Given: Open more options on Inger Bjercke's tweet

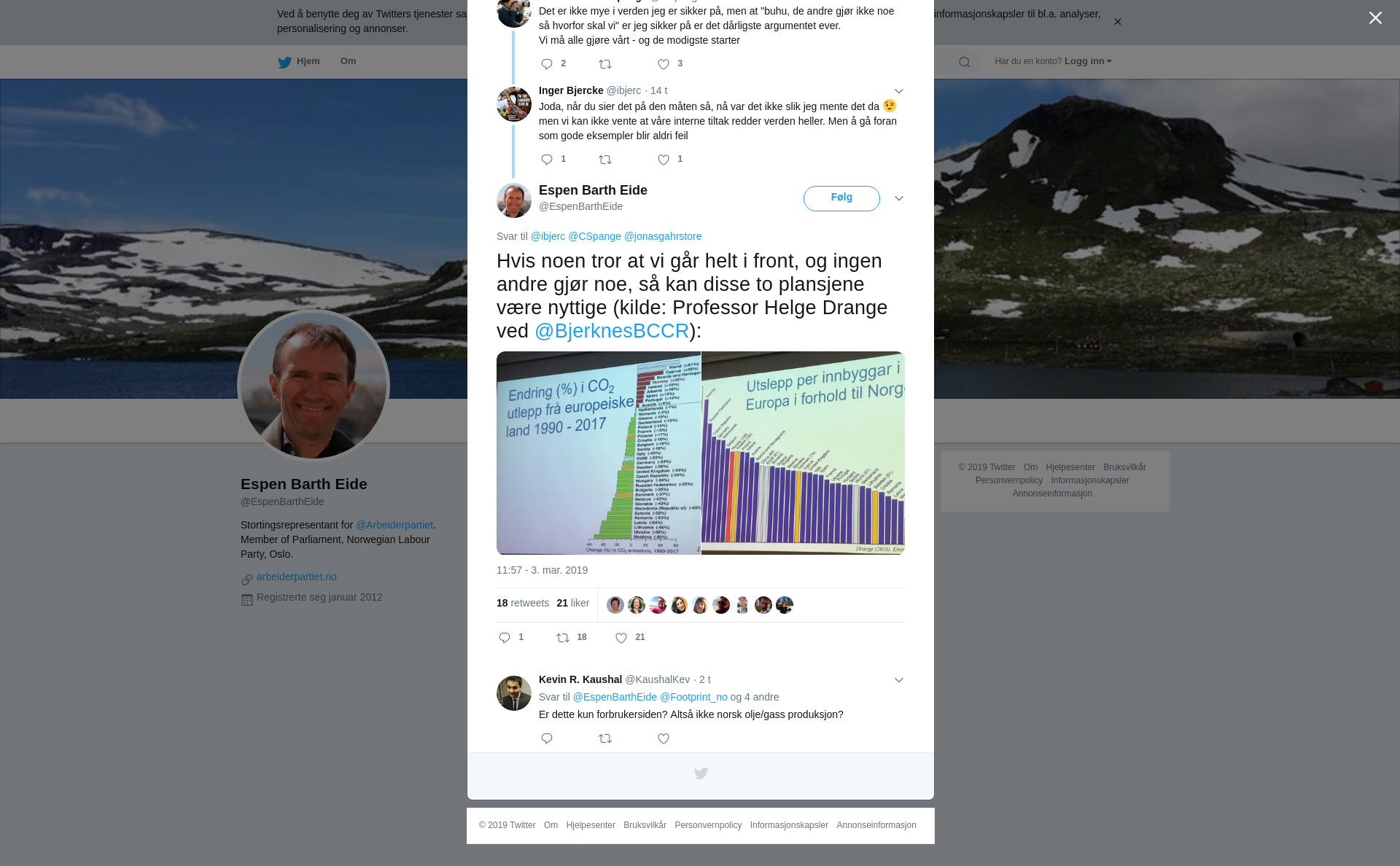Looking at the screenshot, I should coord(899,91).
